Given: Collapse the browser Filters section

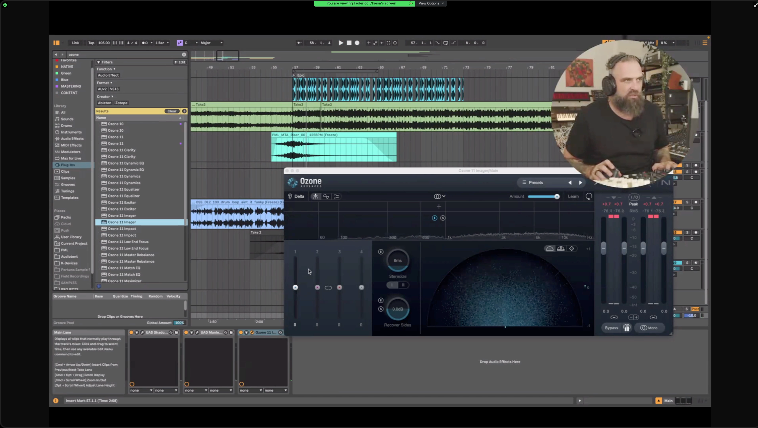Looking at the screenshot, I should tap(99, 62).
